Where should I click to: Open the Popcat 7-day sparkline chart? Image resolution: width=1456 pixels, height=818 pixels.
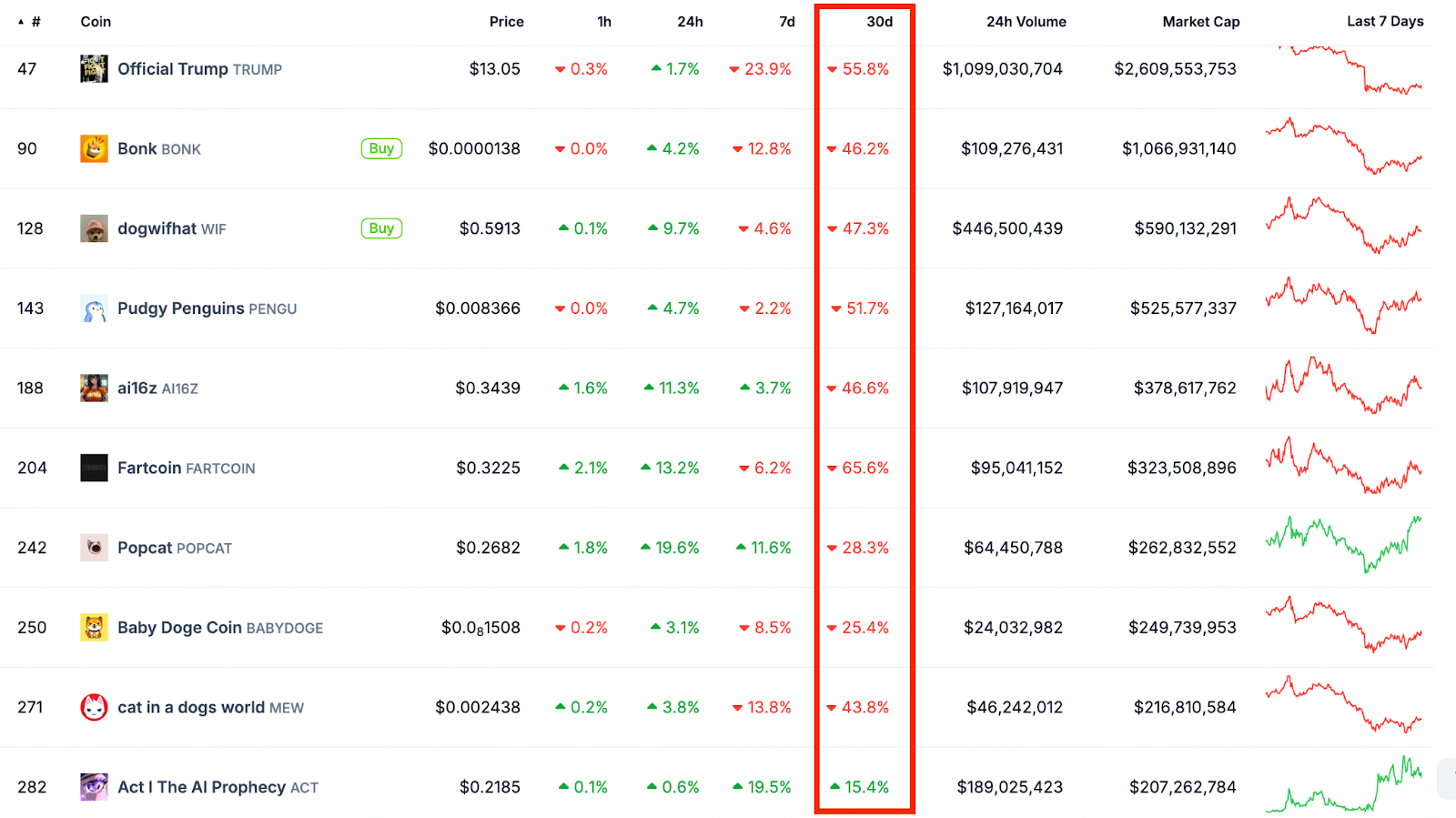point(1343,544)
